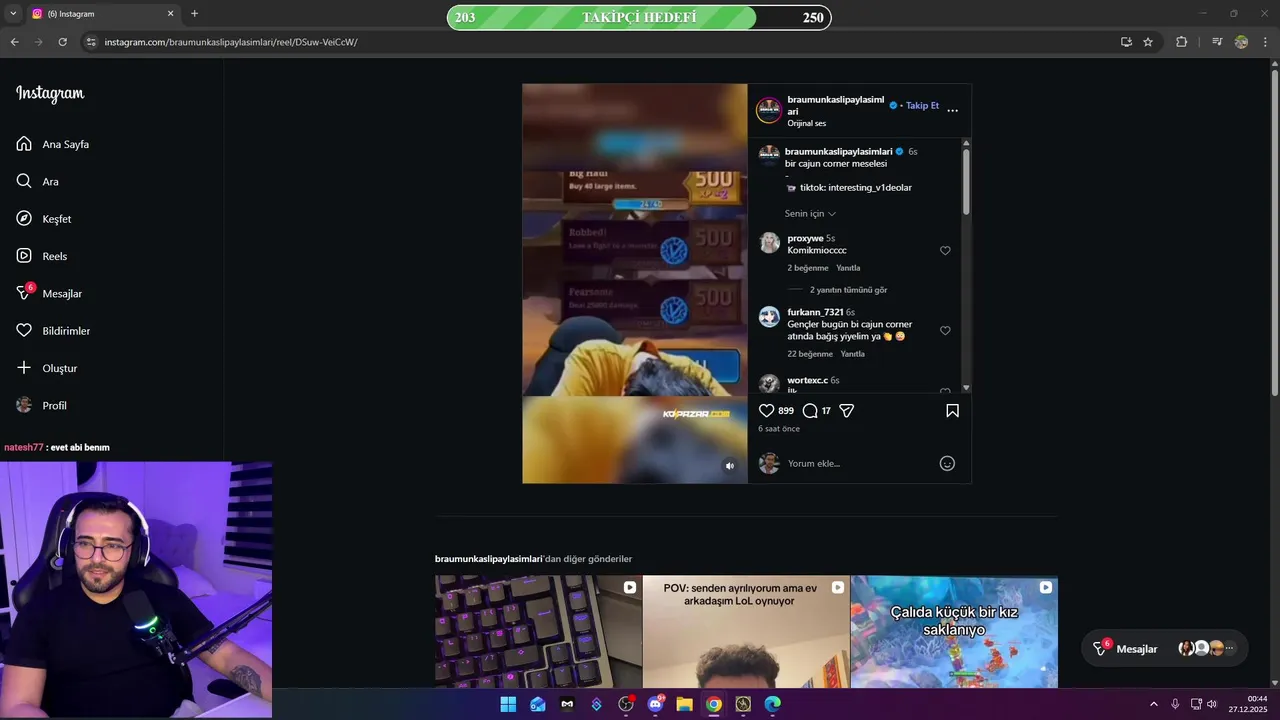The width and height of the screenshot is (1280, 720).
Task: Open the emoji picker in the comment box
Action: [947, 463]
